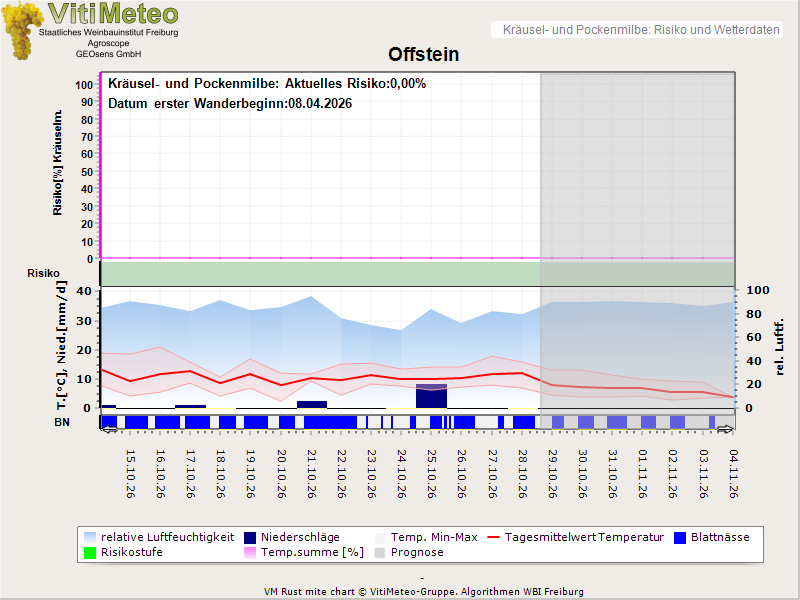The width and height of the screenshot is (800, 600).
Task: Click the 80 tick on humidity axis
Action: pos(754,314)
